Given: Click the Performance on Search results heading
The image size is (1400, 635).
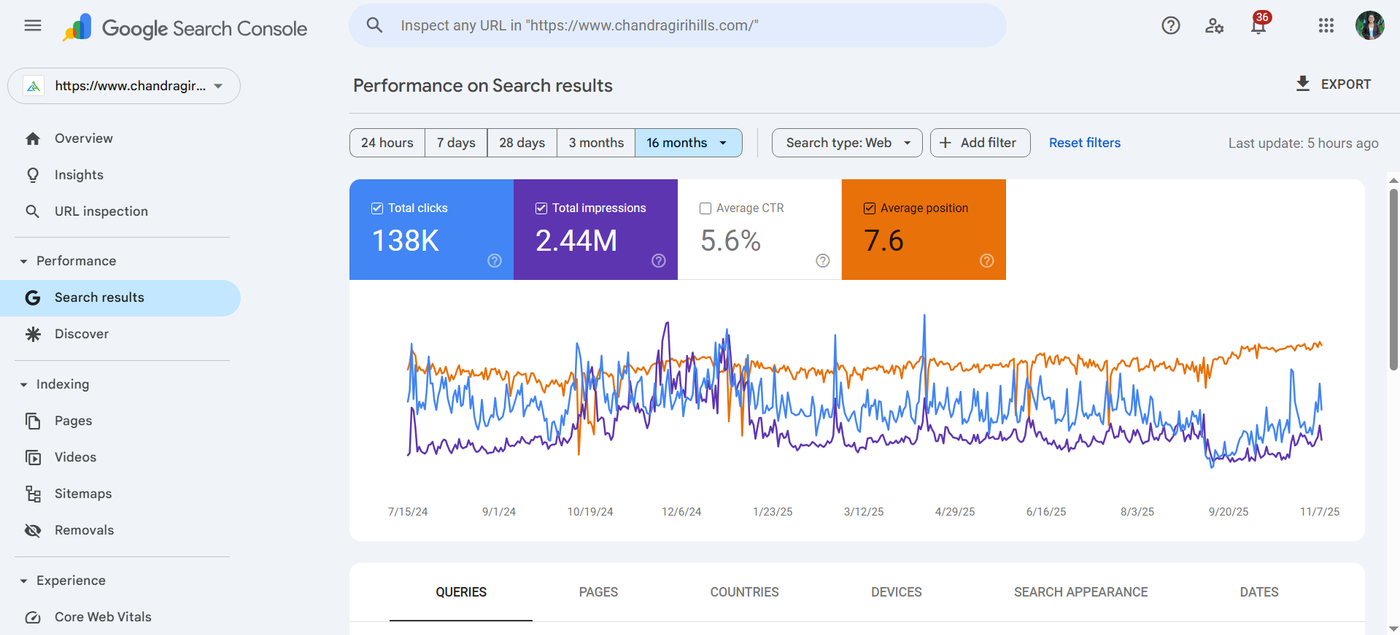Looking at the screenshot, I should tap(483, 85).
